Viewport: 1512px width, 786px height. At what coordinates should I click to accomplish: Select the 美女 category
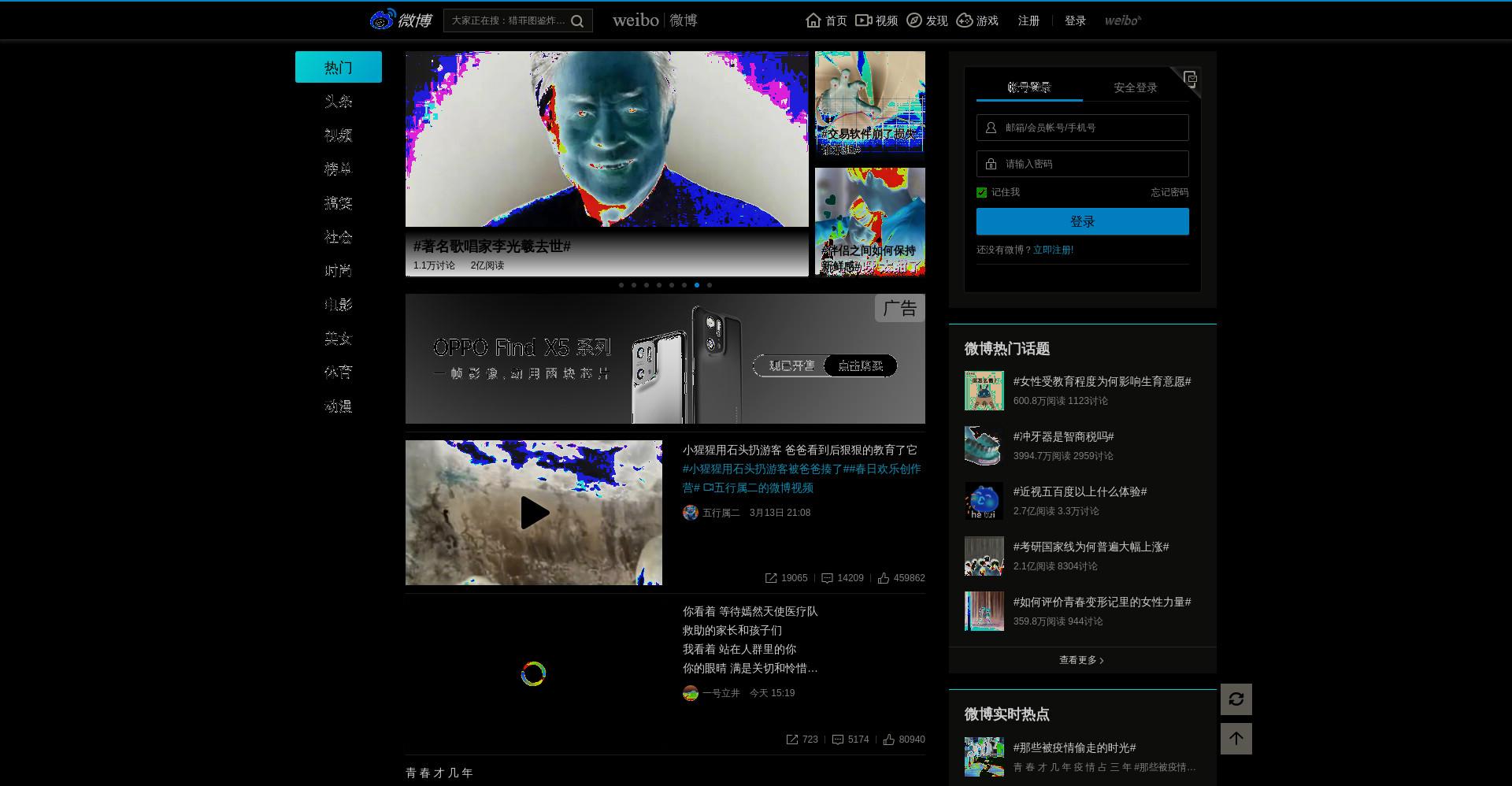coord(339,338)
